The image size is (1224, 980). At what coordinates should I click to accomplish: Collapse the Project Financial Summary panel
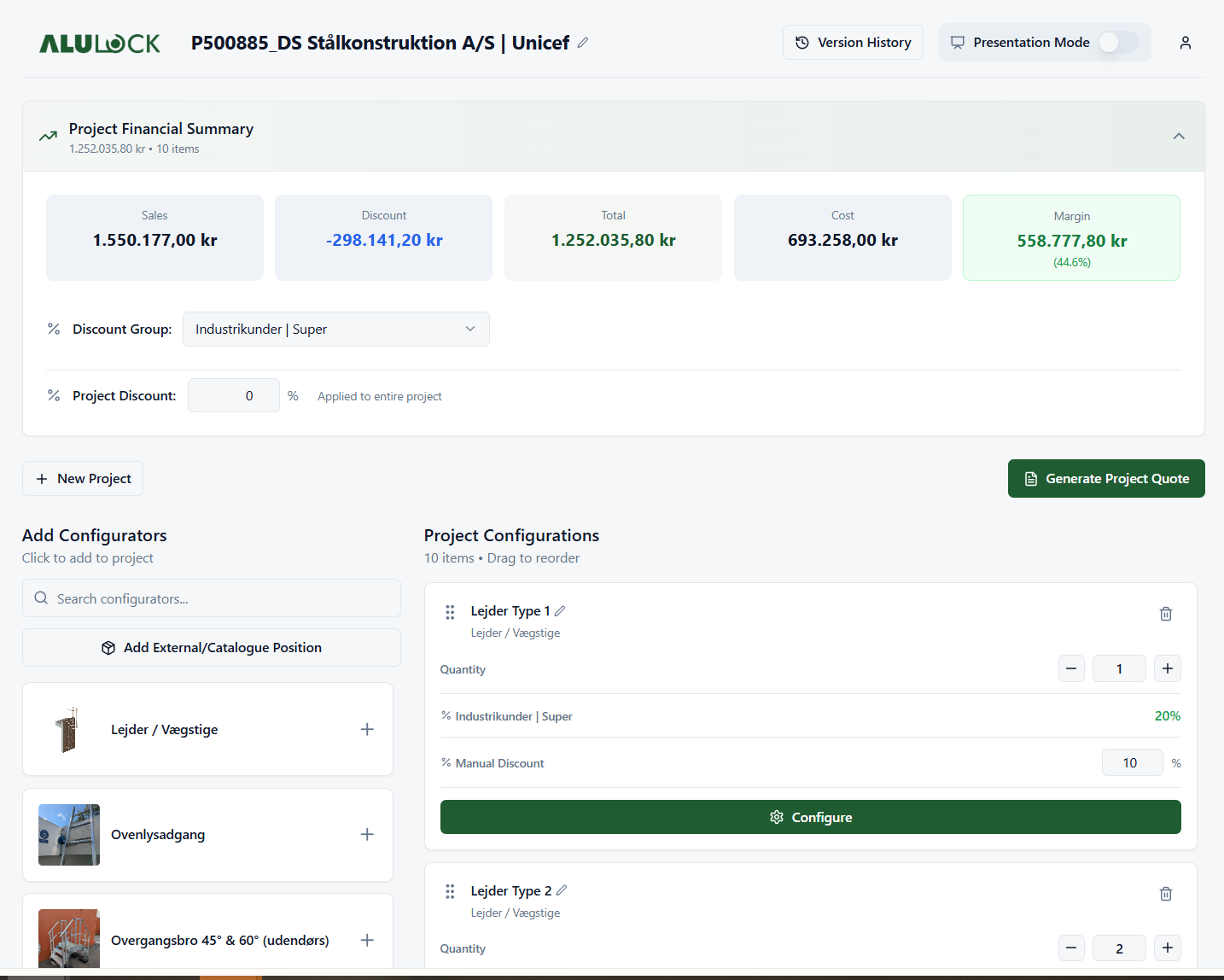pos(1179,137)
